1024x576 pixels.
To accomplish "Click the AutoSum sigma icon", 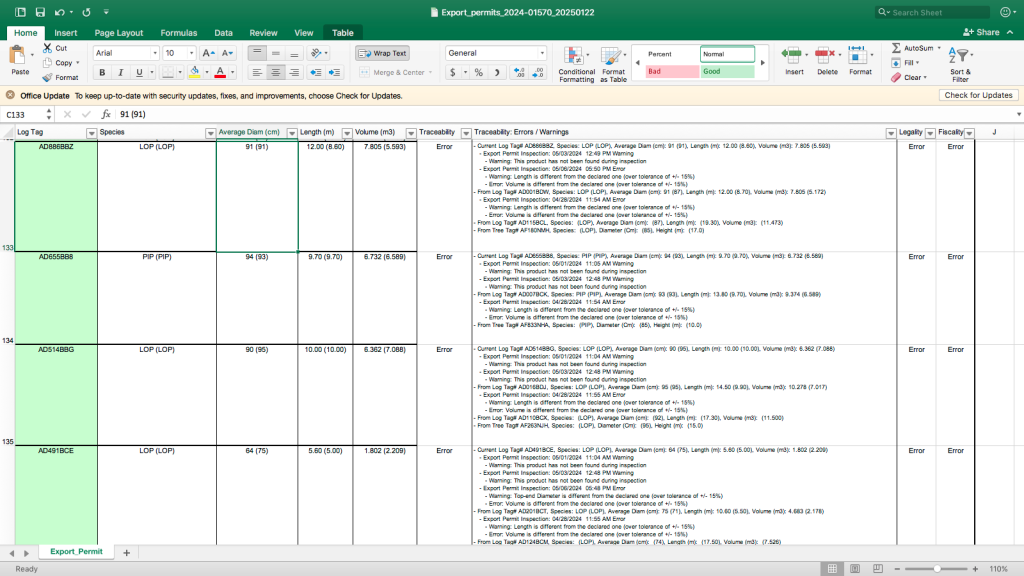I will tap(896, 48).
